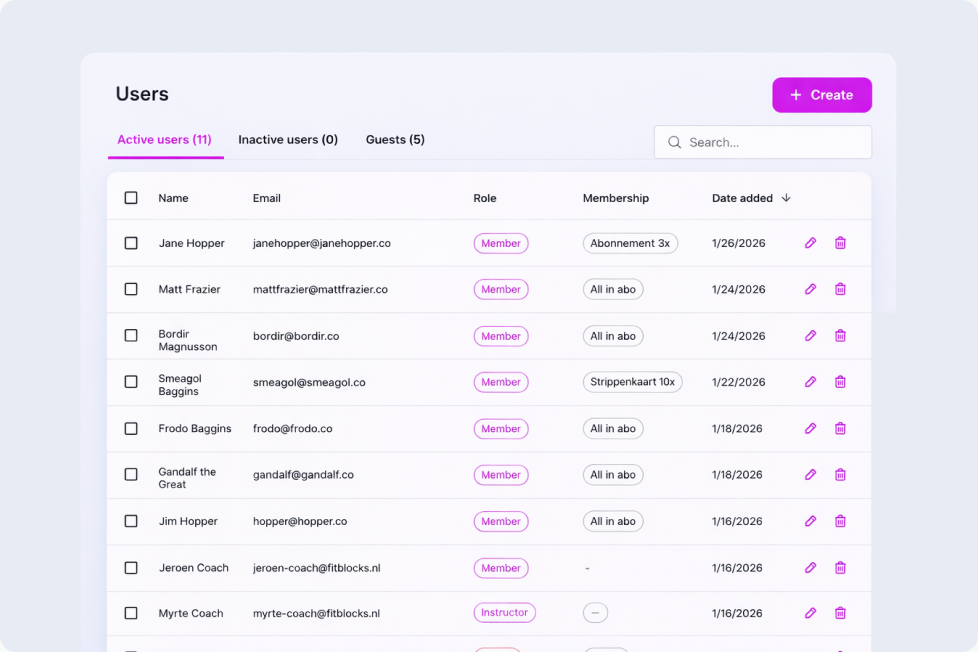Click frodo@frodo.co email
978x652 pixels.
(293, 429)
